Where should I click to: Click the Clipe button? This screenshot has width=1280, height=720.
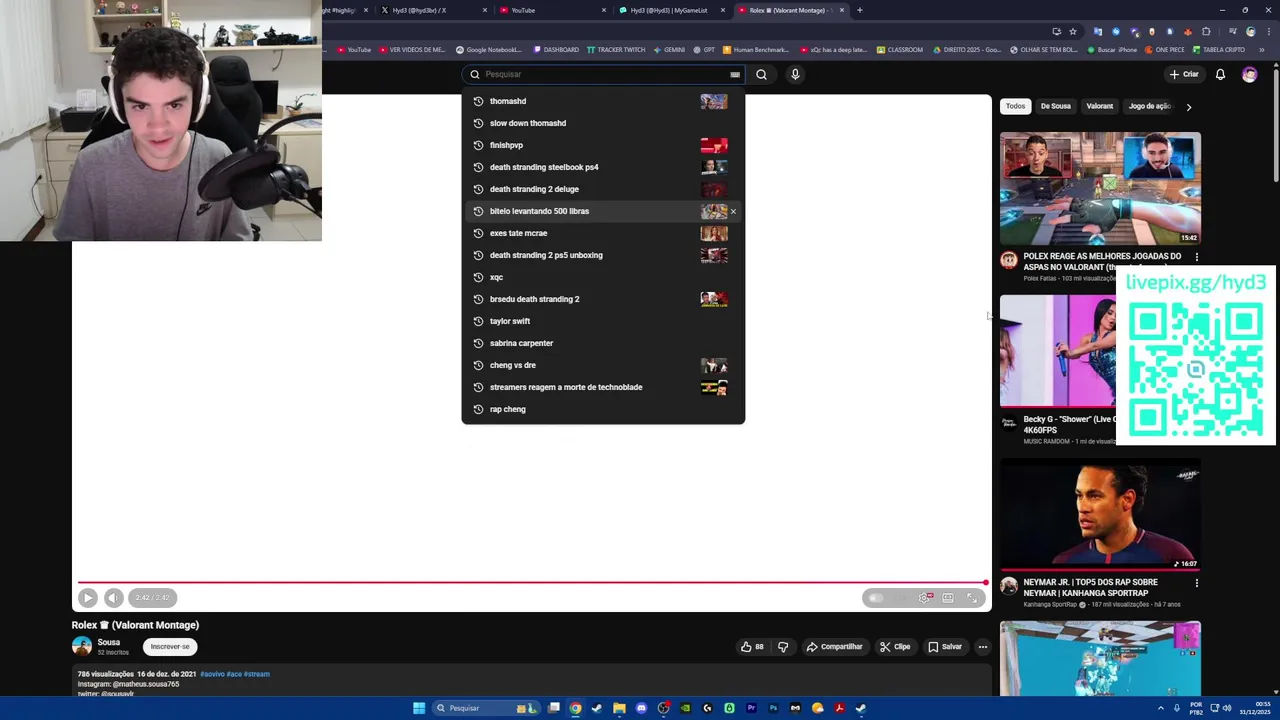click(895, 647)
